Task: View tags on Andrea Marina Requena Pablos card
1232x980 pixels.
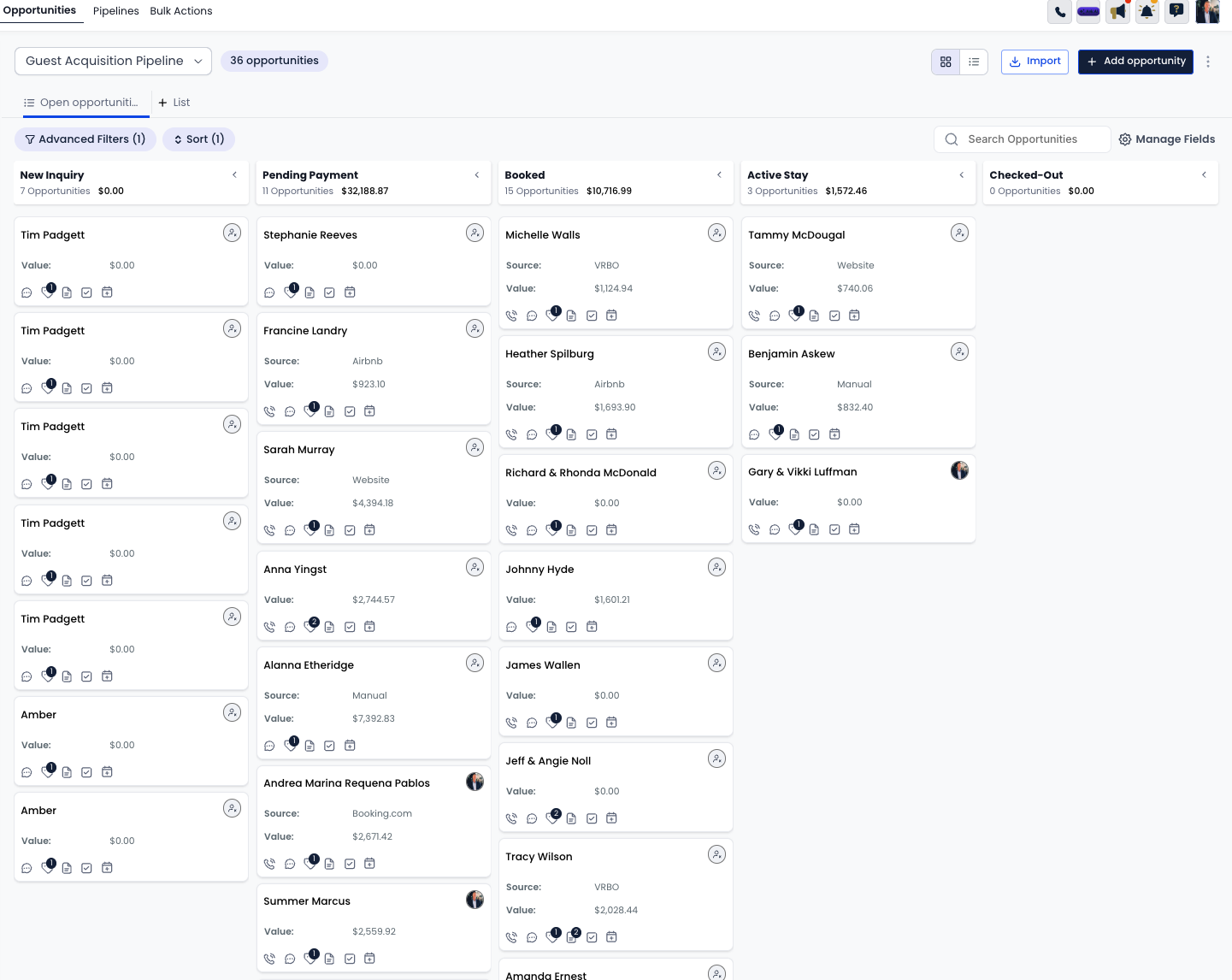Action: [x=310, y=863]
